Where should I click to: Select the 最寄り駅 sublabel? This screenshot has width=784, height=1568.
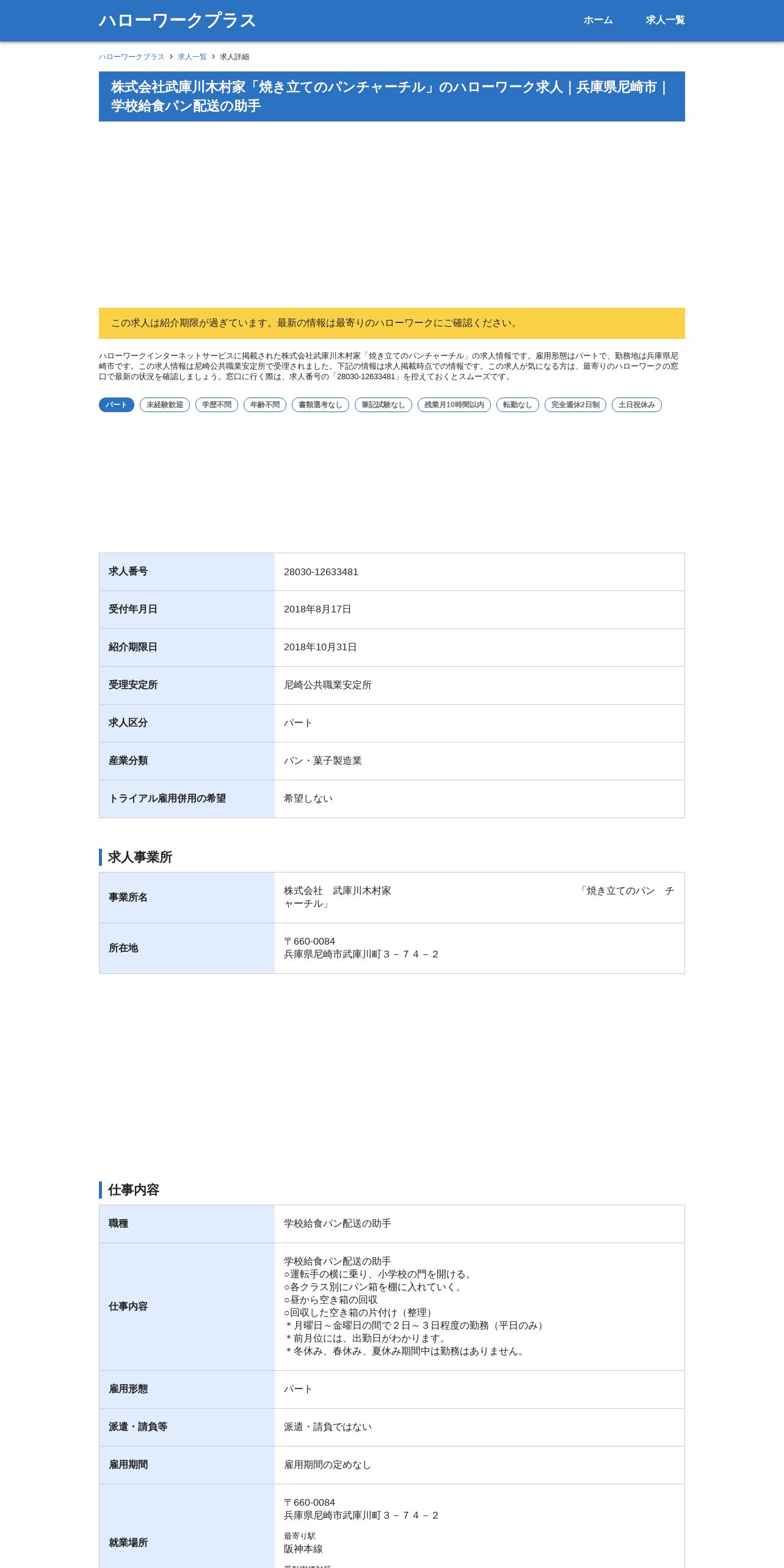[x=300, y=1536]
